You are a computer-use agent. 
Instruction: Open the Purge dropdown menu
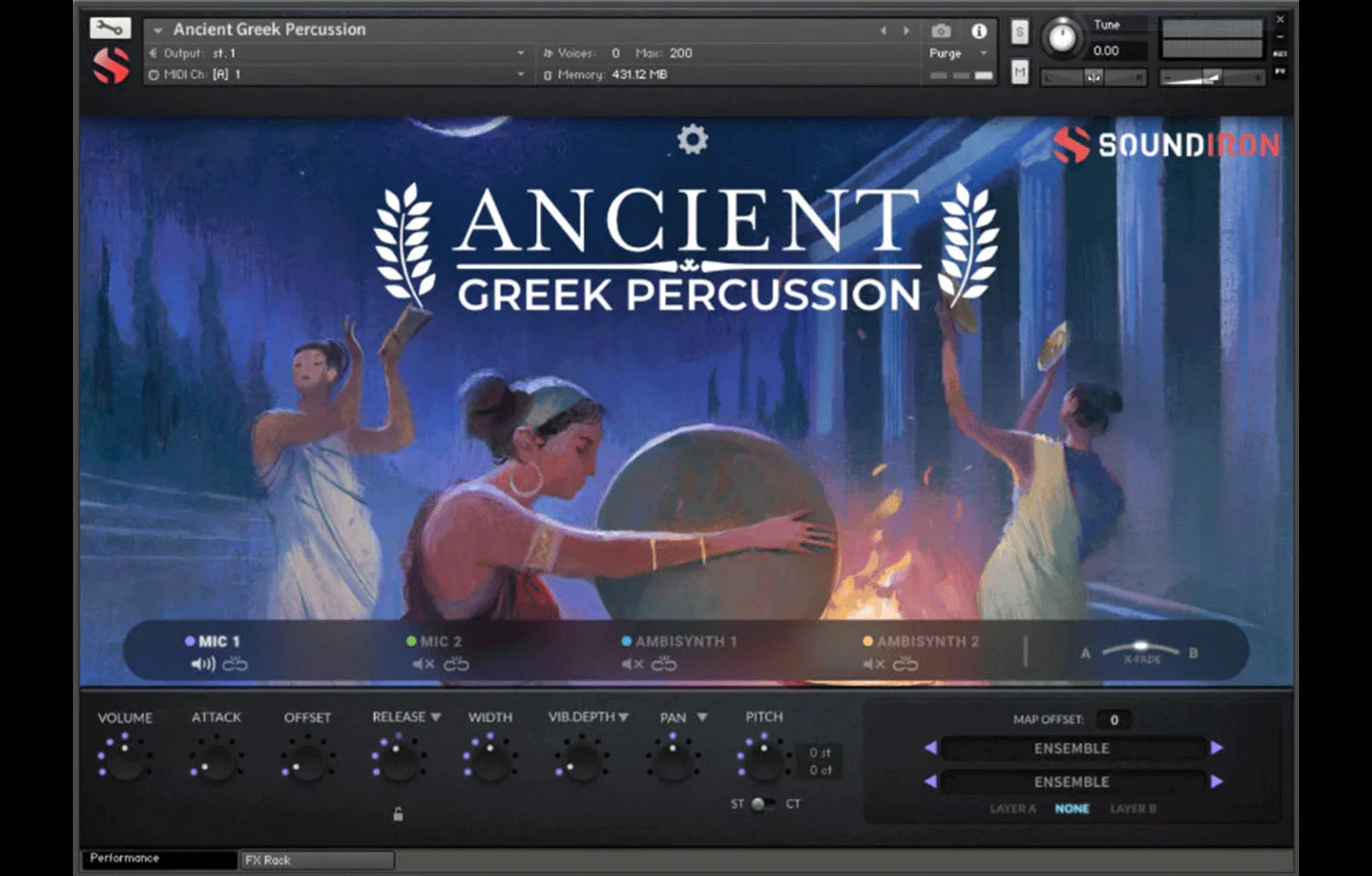coord(958,53)
